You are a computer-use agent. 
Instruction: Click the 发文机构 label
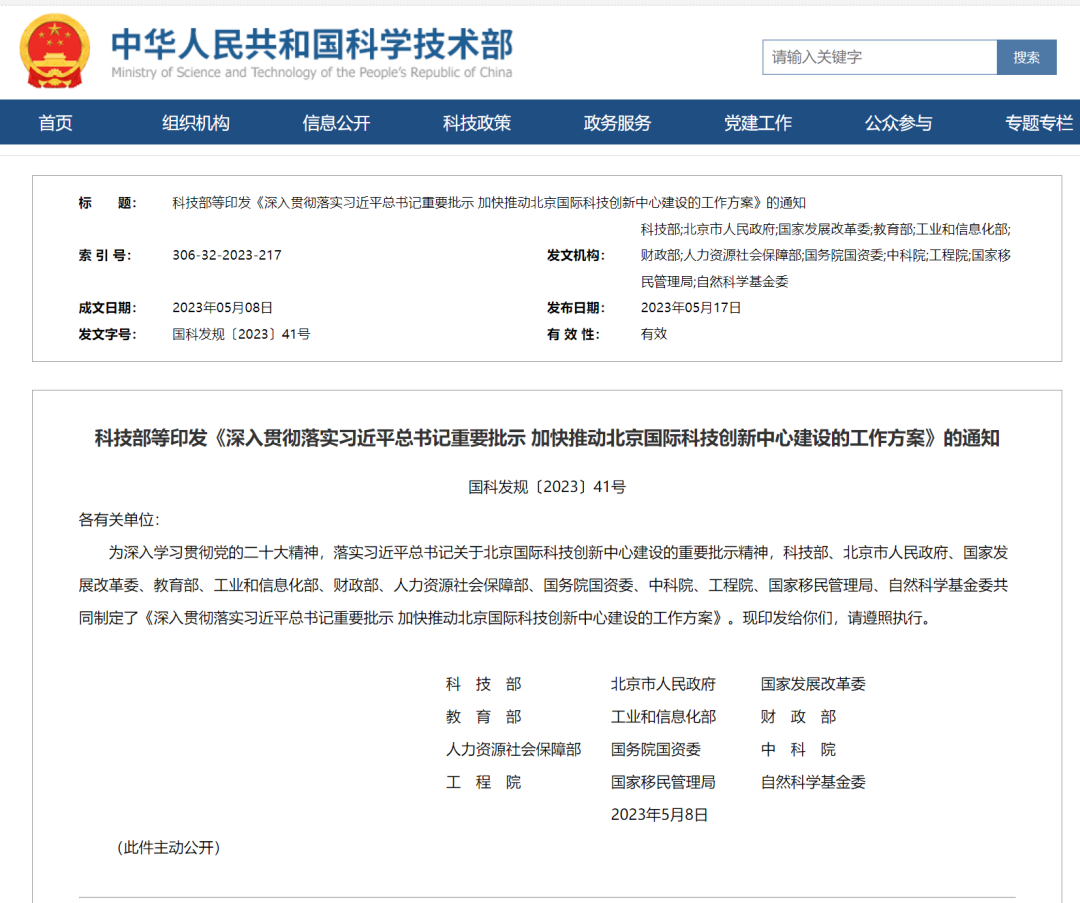(x=576, y=256)
